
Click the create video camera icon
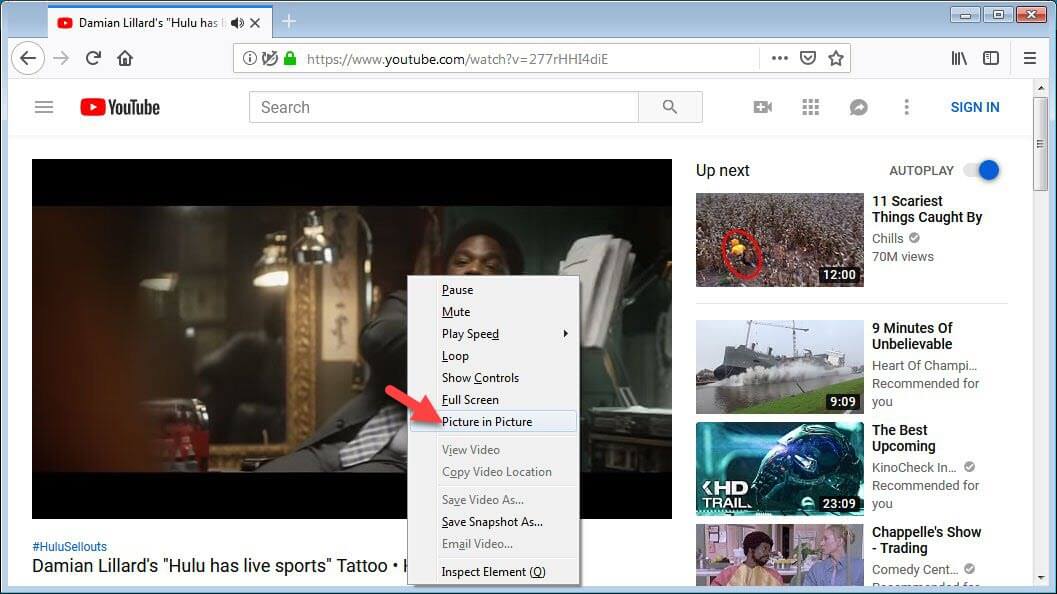pos(763,107)
